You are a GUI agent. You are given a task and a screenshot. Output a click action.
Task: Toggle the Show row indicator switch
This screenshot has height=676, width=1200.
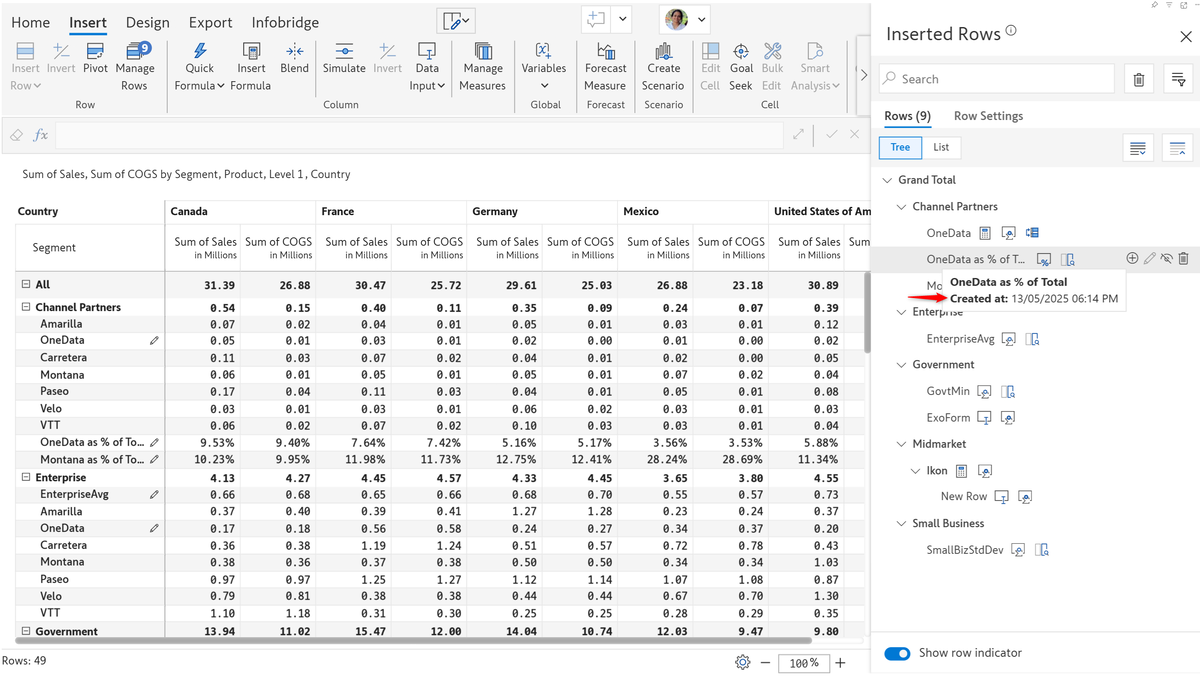click(897, 653)
